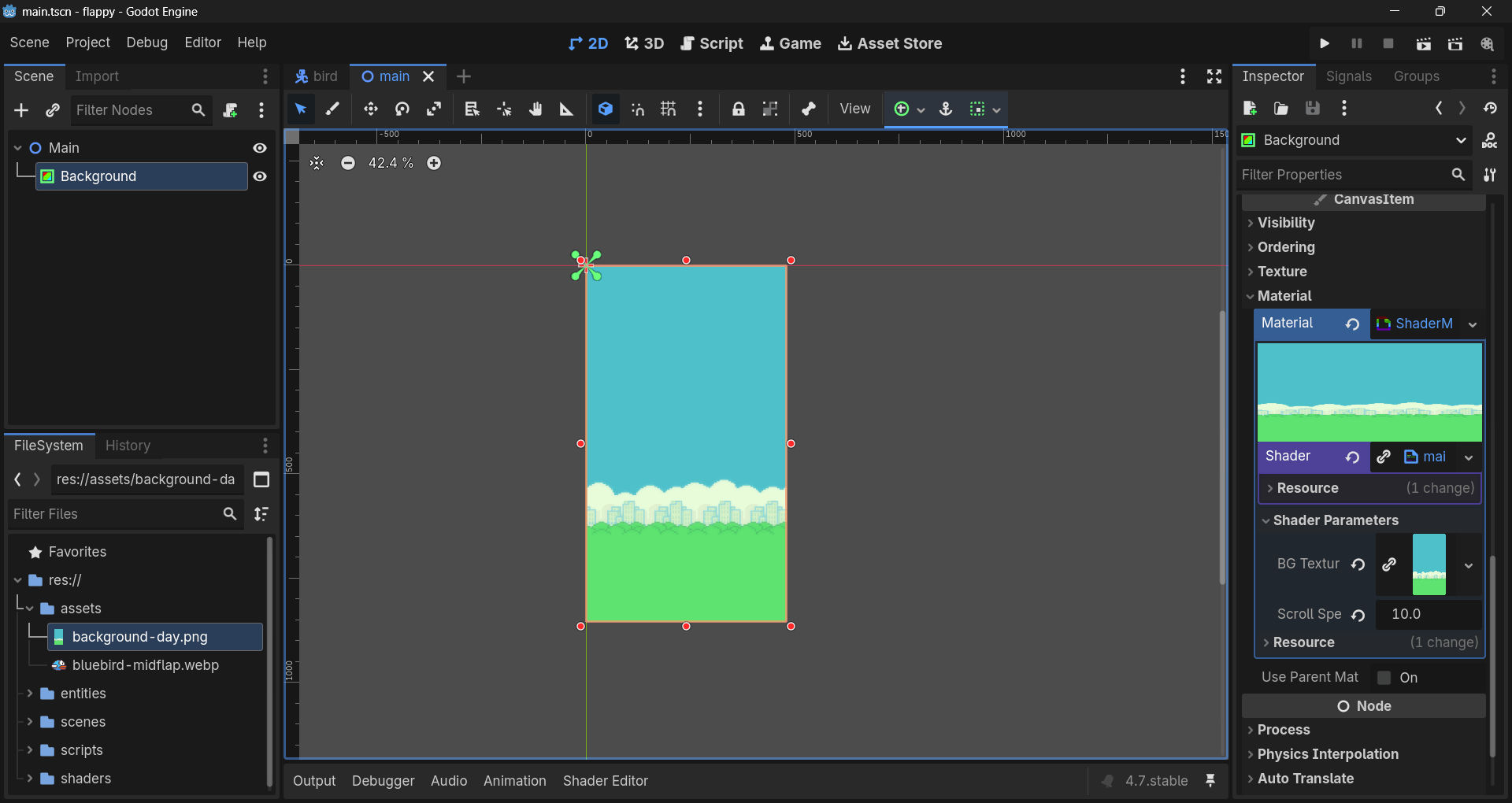The width and height of the screenshot is (1512, 803).
Task: Open the ShaderMaterial dropdown arrow
Action: coord(1472,324)
